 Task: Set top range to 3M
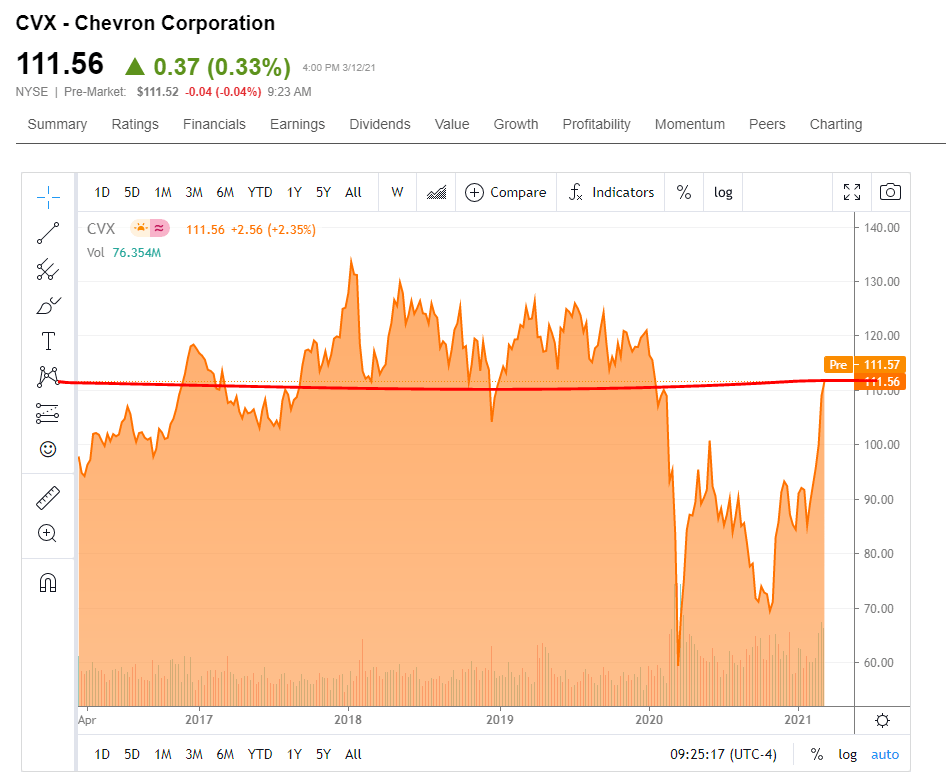[x=194, y=192]
